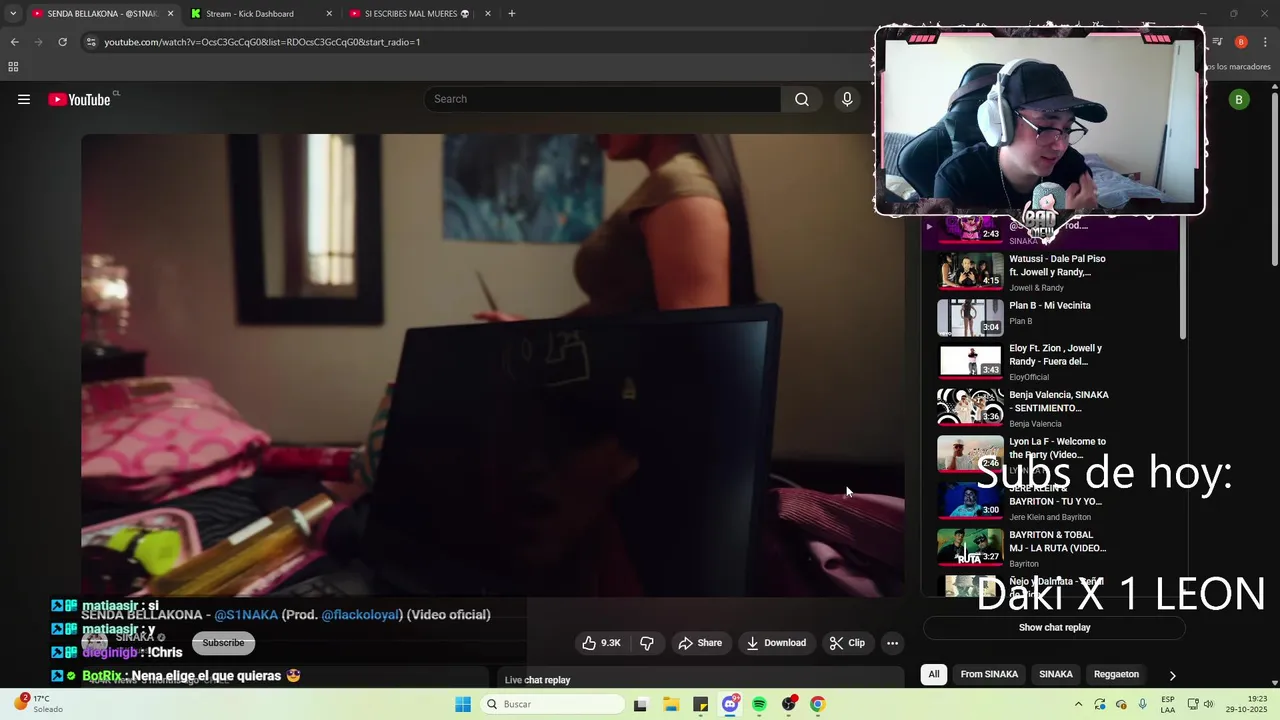The image size is (1280, 720).
Task: Close the SI ESCRIBES MAL MUERES tab
Action: [488, 14]
